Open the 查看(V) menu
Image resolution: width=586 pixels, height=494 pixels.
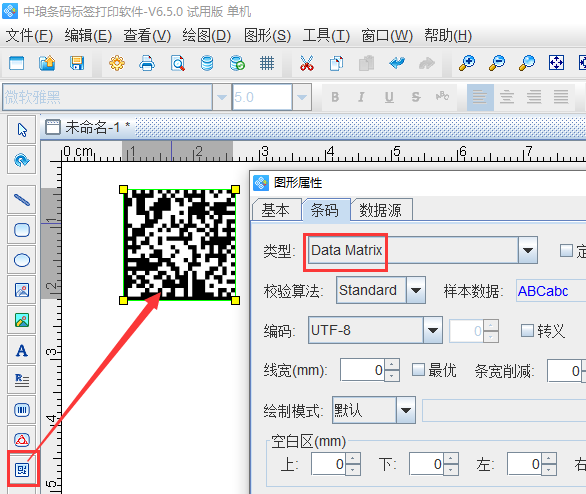point(147,36)
